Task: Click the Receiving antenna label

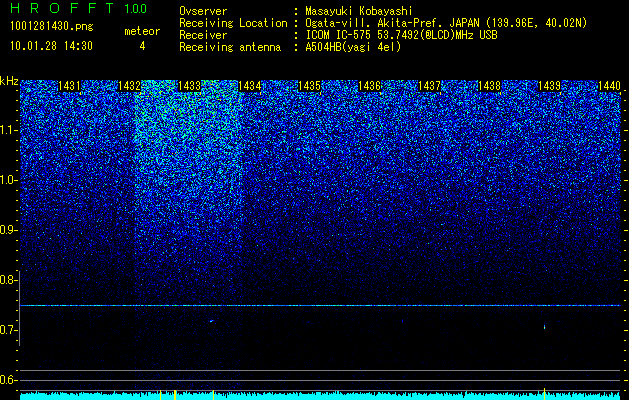Action: coord(230,47)
